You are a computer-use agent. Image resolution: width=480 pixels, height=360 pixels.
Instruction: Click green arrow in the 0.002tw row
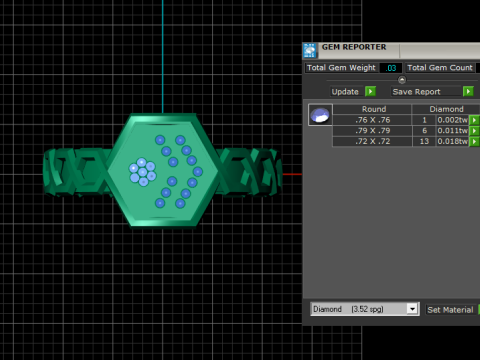click(474, 120)
